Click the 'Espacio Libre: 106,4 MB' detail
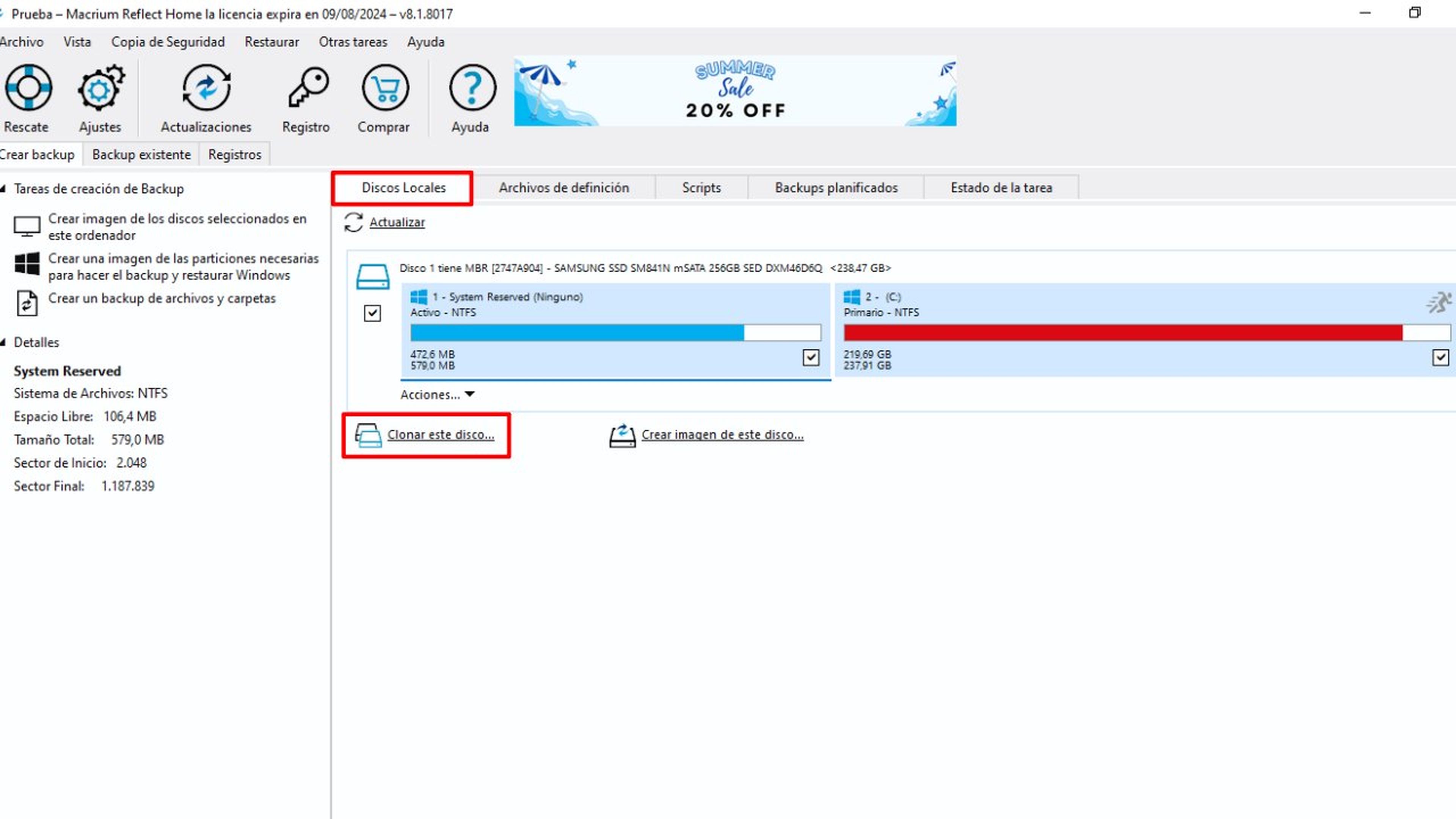This screenshot has height=819, width=1456. tap(85, 417)
